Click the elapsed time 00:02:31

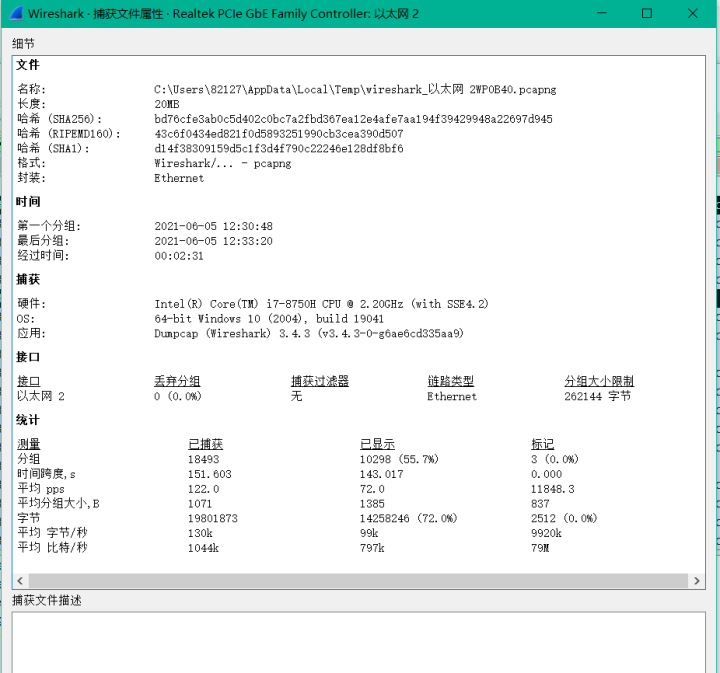(x=179, y=256)
